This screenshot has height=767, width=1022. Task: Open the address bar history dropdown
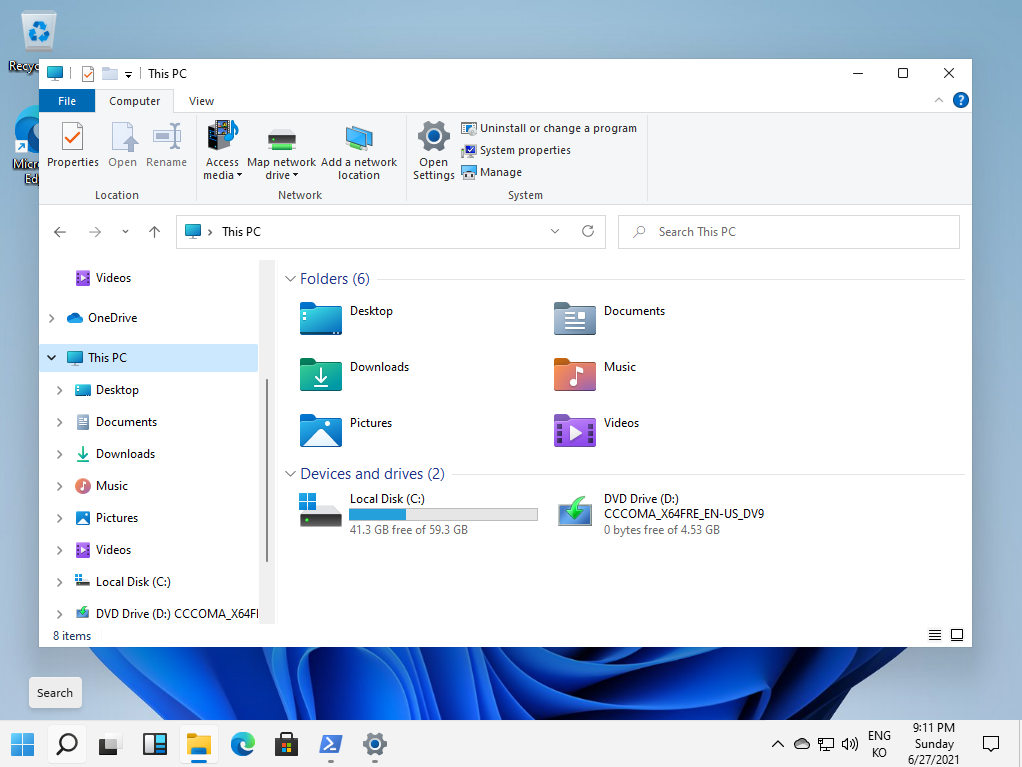click(x=555, y=231)
